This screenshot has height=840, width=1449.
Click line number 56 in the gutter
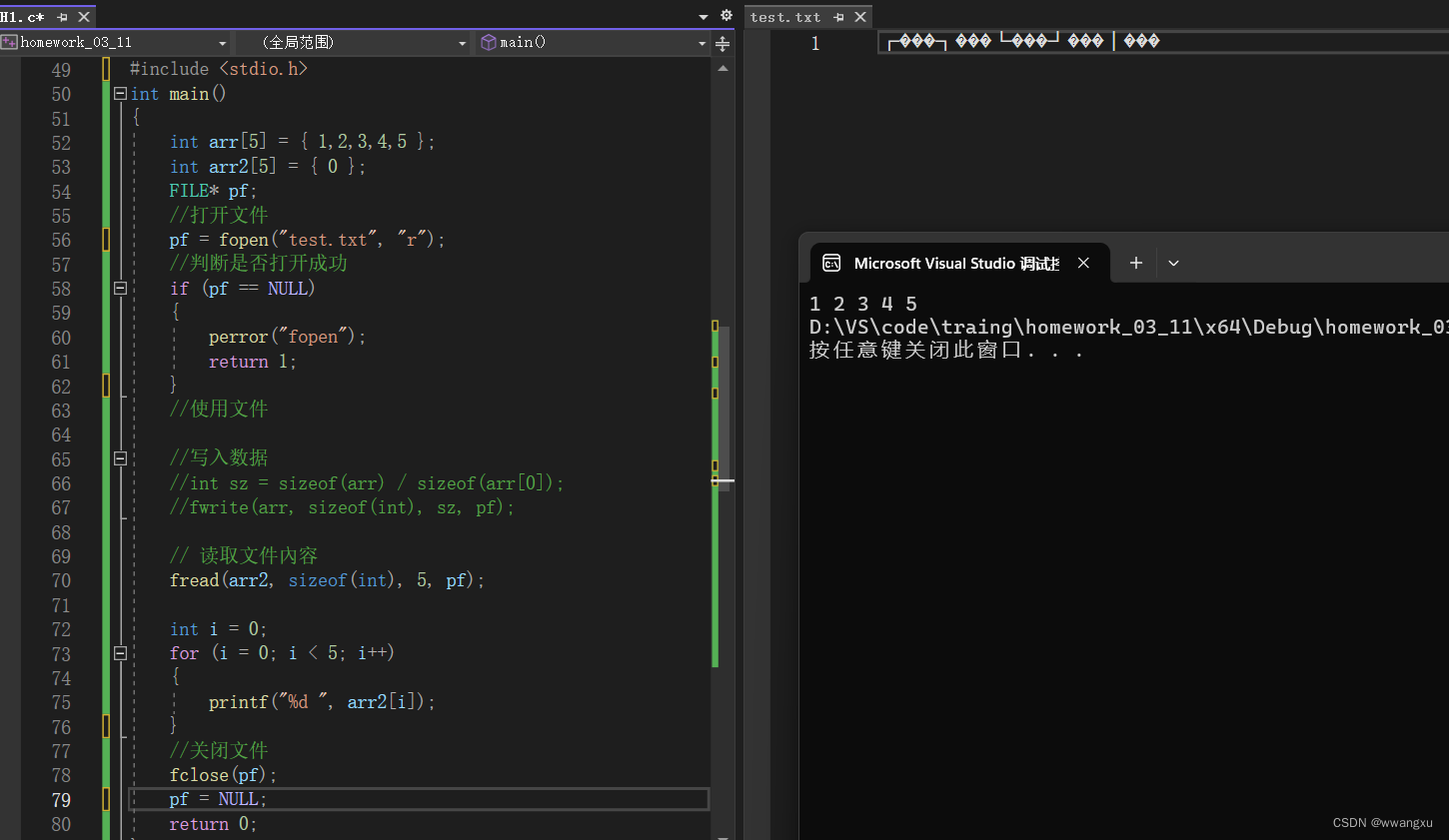[x=61, y=241]
